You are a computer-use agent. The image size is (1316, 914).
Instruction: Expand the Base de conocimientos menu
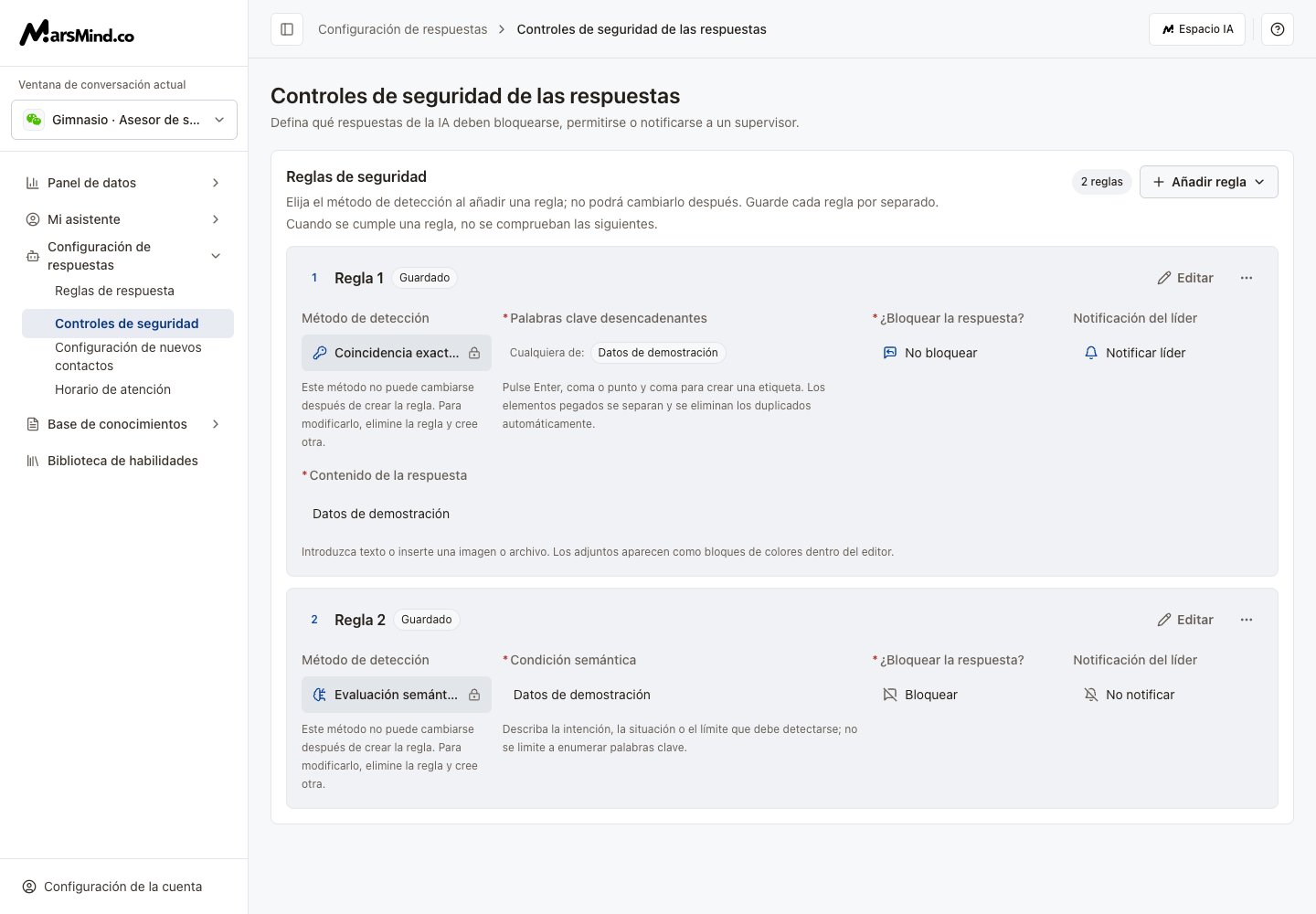pyautogui.click(x=216, y=424)
